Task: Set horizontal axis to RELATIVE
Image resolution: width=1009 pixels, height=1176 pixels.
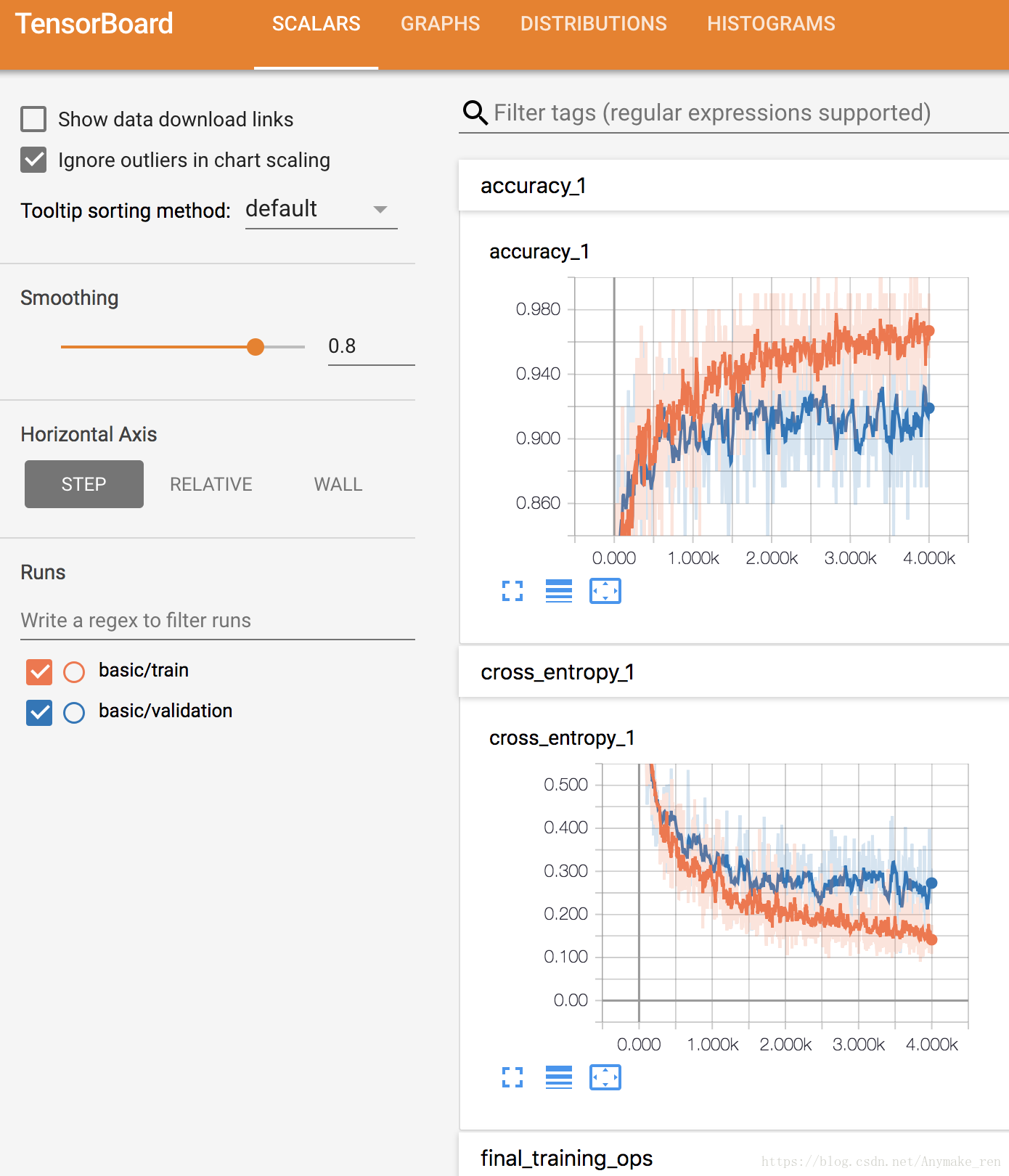Action: tap(211, 484)
